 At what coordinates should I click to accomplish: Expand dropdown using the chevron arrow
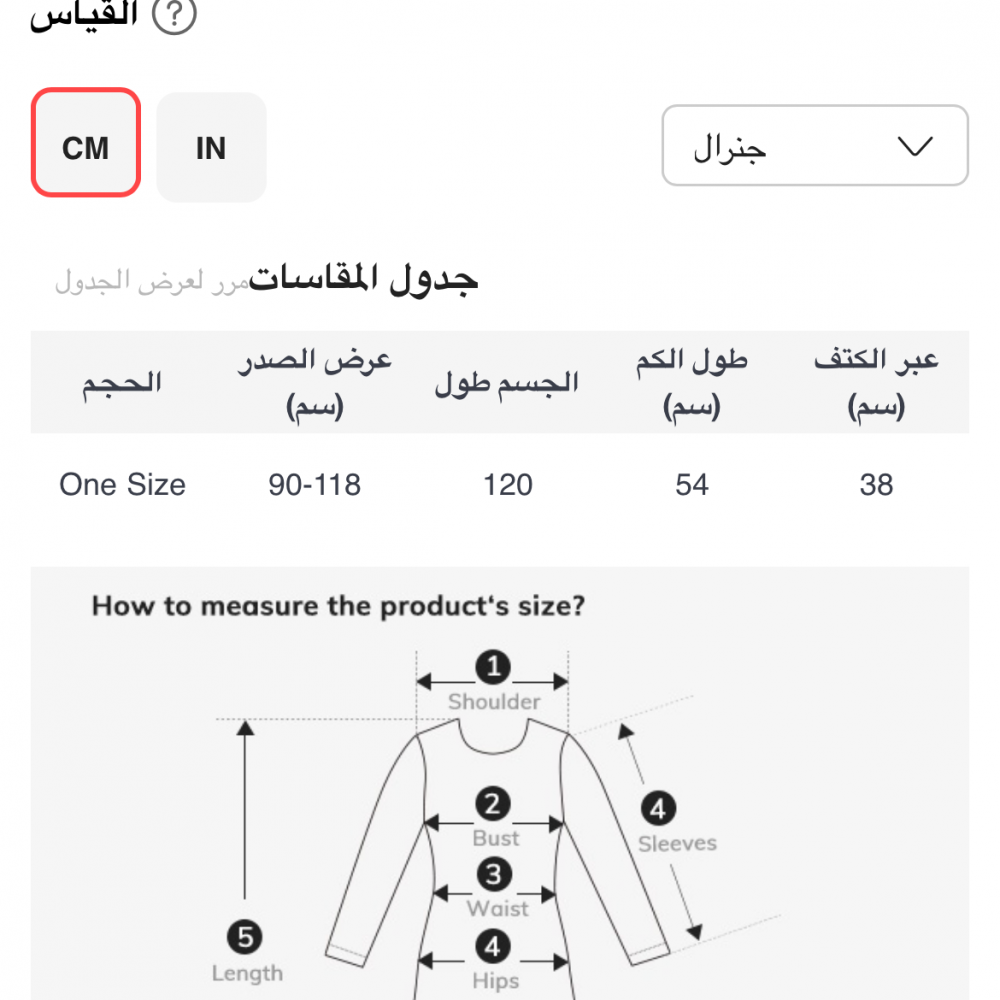point(914,146)
